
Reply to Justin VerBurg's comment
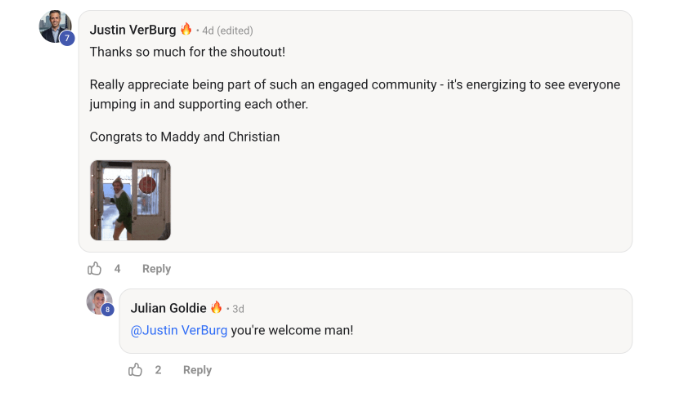tap(156, 269)
